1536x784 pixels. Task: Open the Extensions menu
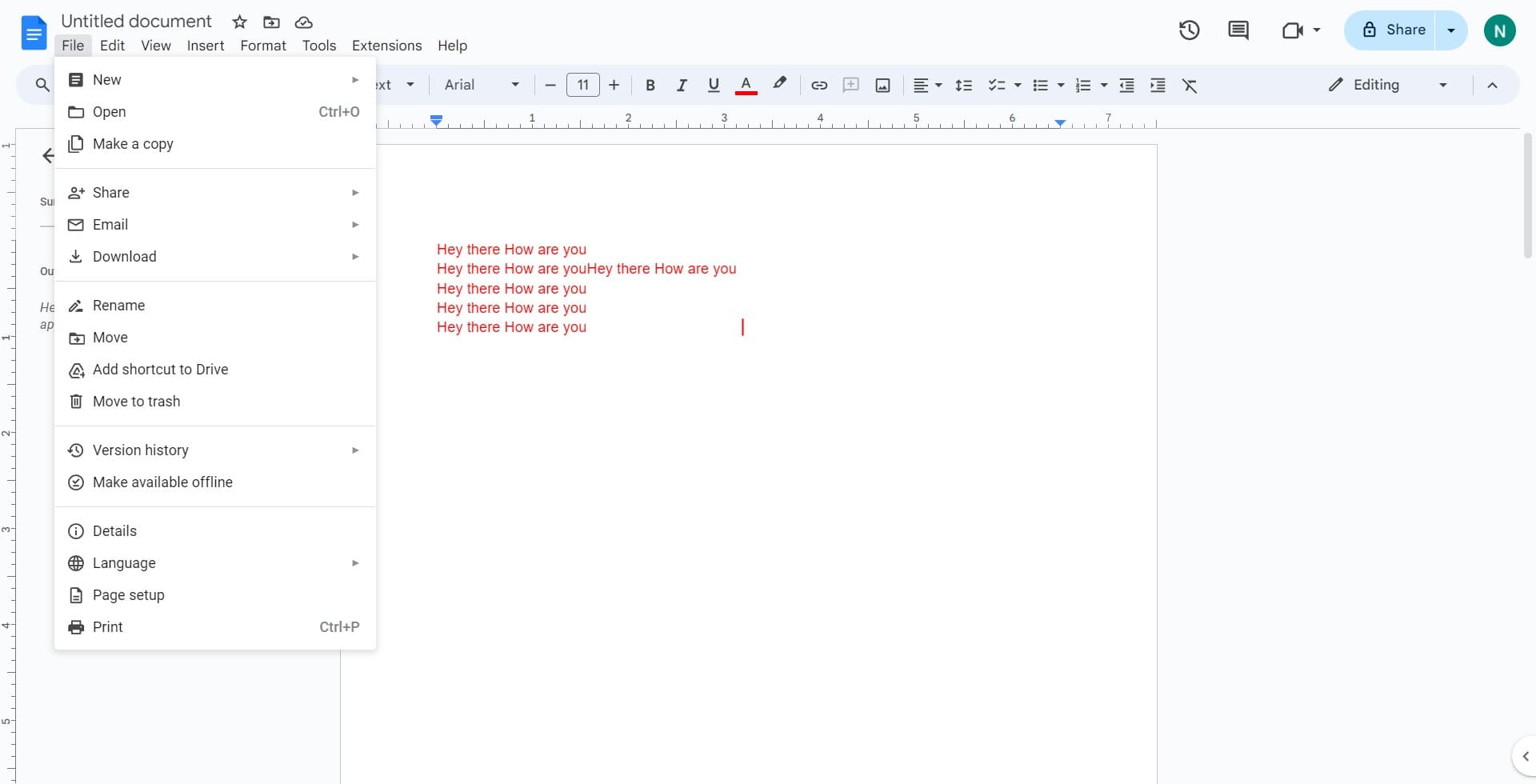(x=386, y=46)
